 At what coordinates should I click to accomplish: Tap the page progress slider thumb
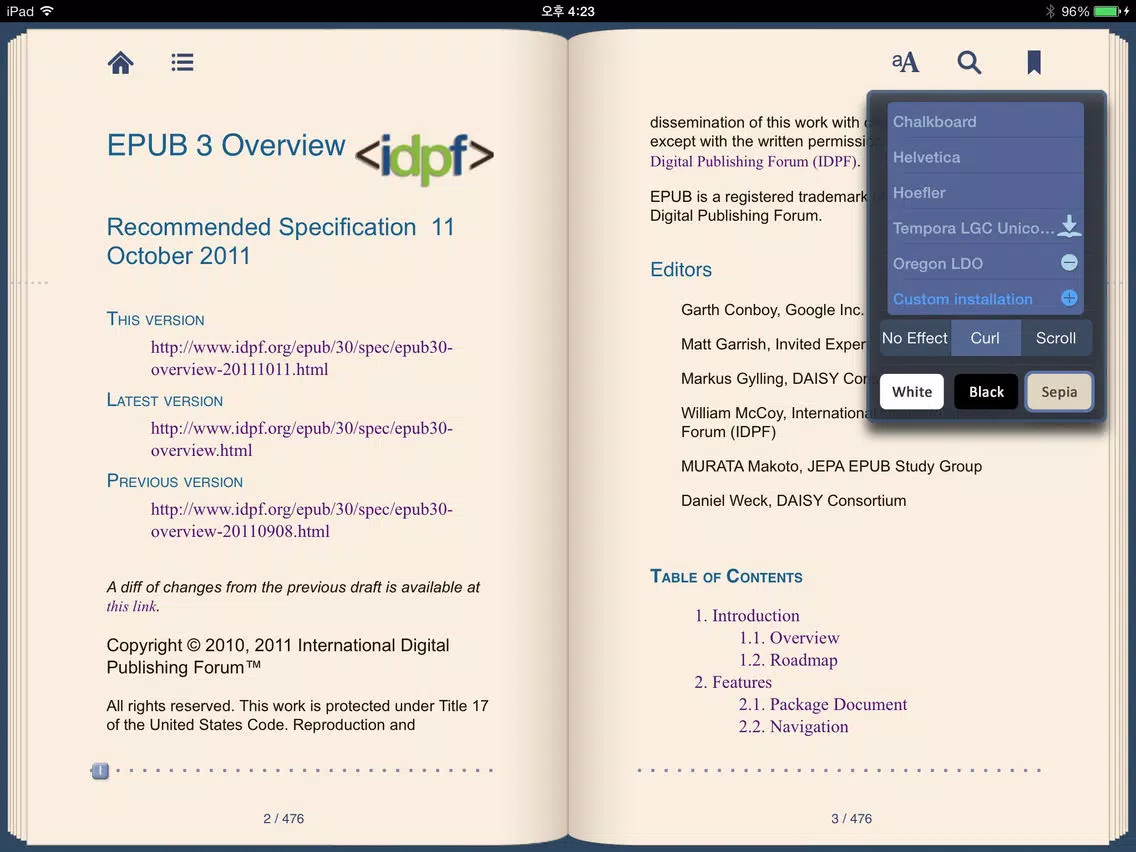100,771
